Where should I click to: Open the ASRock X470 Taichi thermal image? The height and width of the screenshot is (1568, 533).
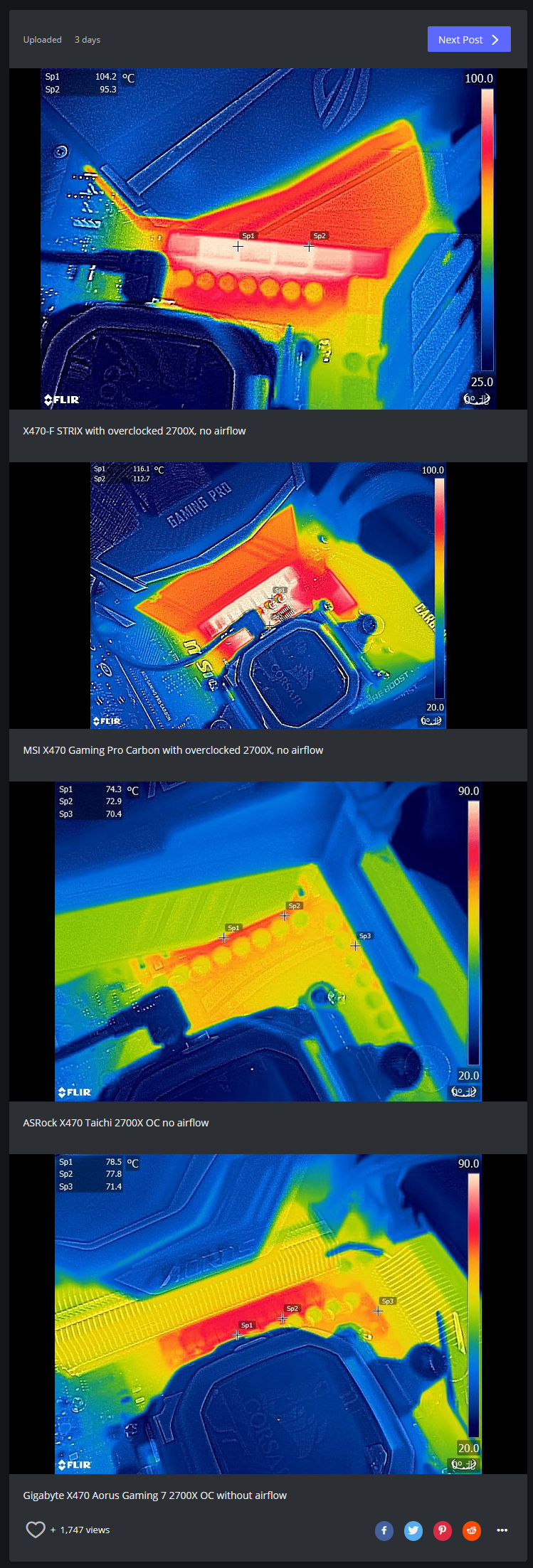click(x=268, y=942)
